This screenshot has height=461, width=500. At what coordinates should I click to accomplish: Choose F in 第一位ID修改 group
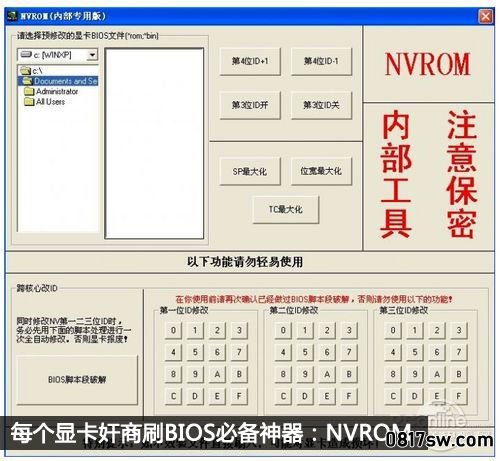coord(239,396)
